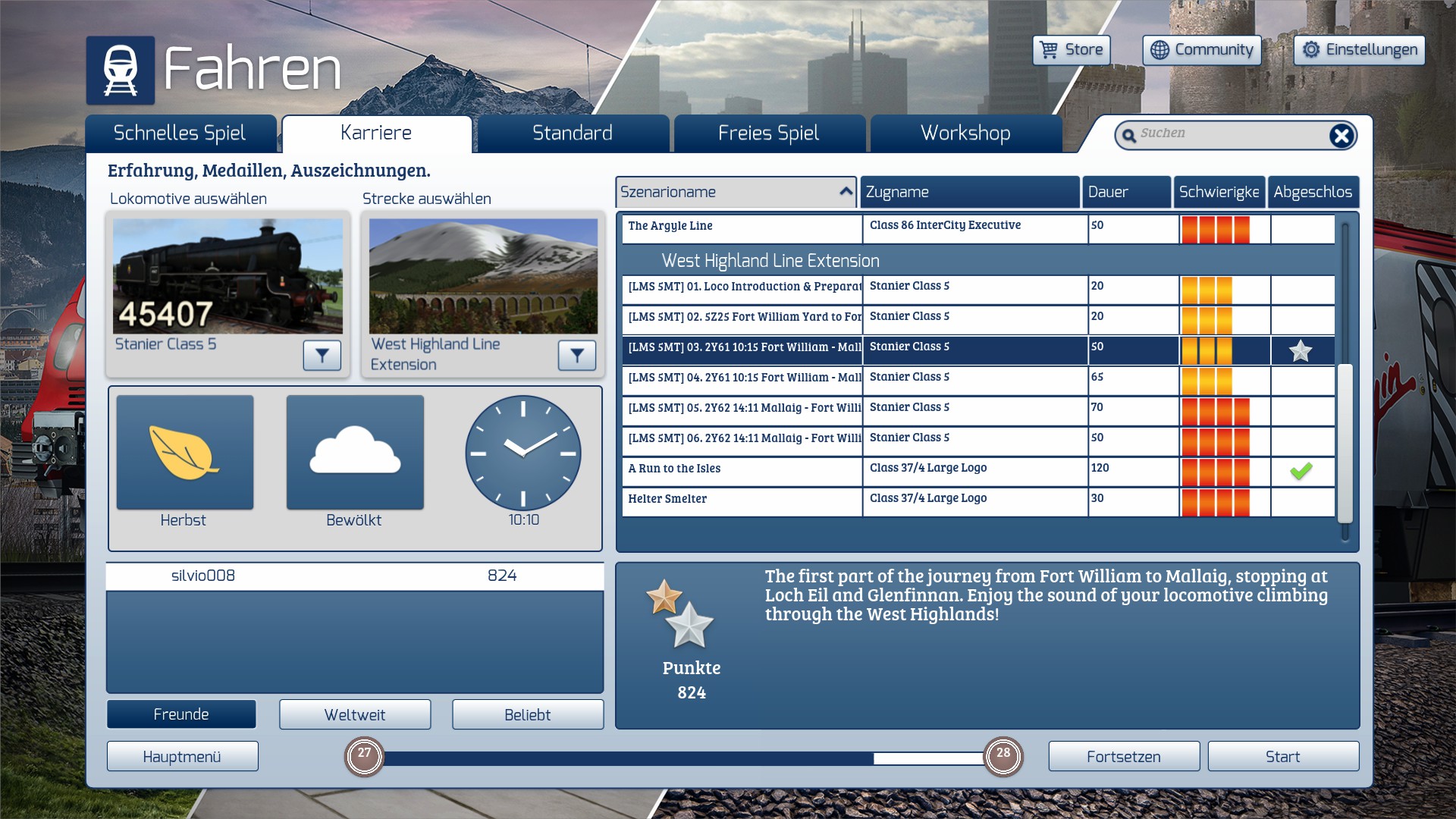Switch to the Freies Spiel tab
Image resolution: width=1456 pixels, height=819 pixels.
768,133
